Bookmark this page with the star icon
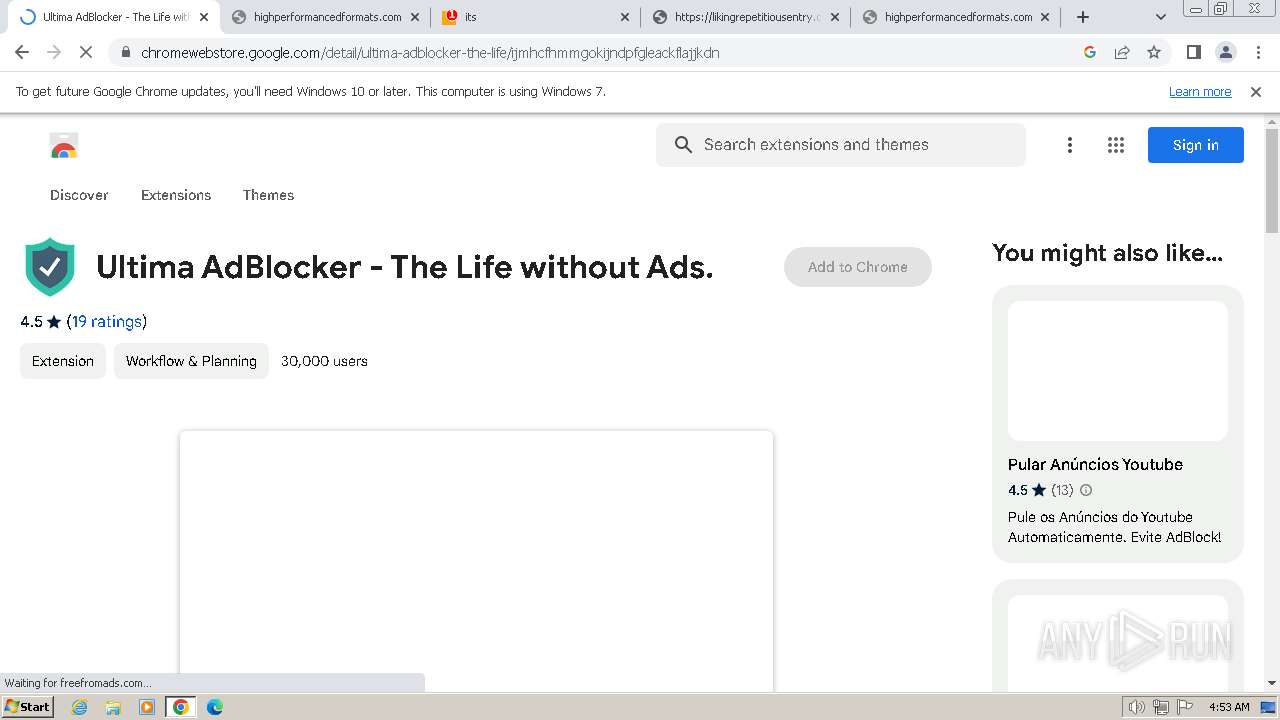Screen dimensions: 1280x720 [x=1154, y=52]
